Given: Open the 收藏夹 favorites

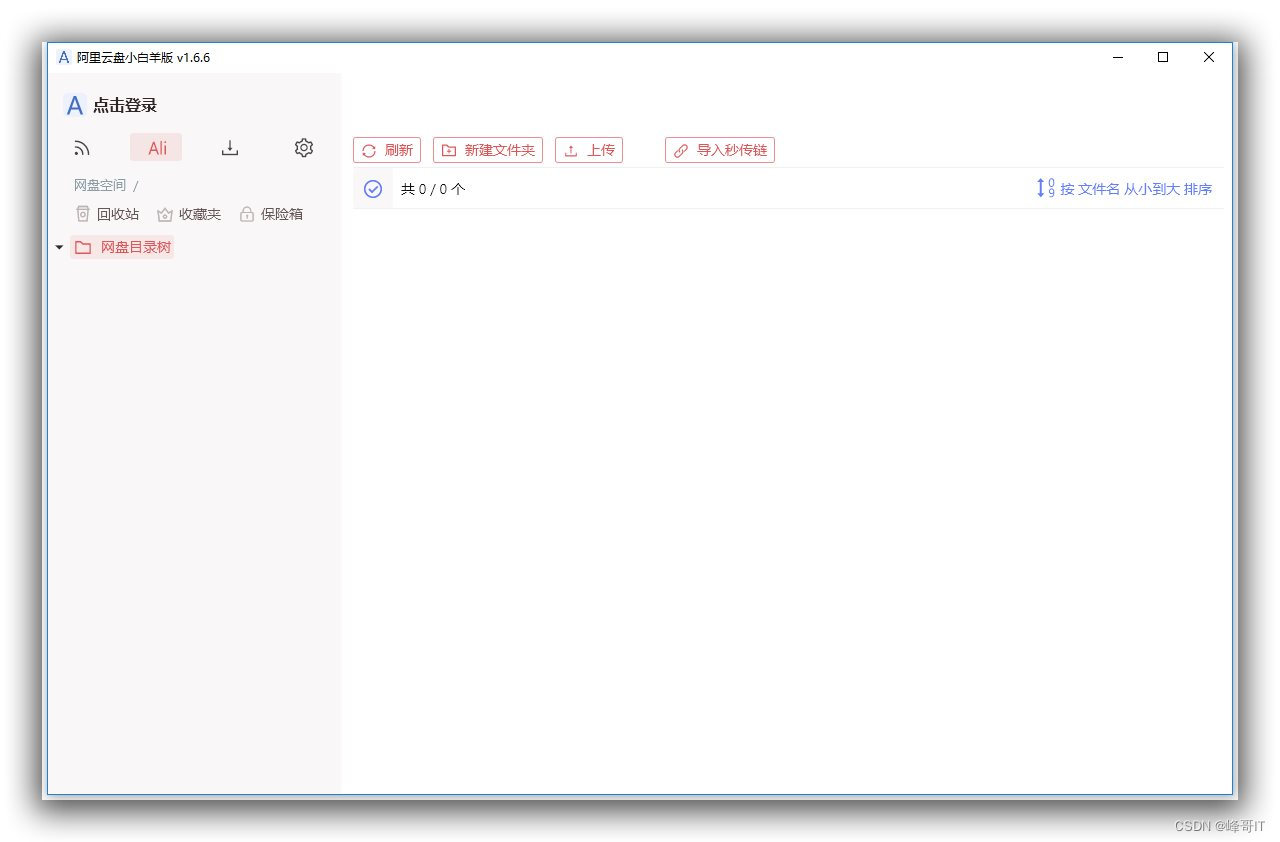Looking at the screenshot, I should [x=189, y=214].
